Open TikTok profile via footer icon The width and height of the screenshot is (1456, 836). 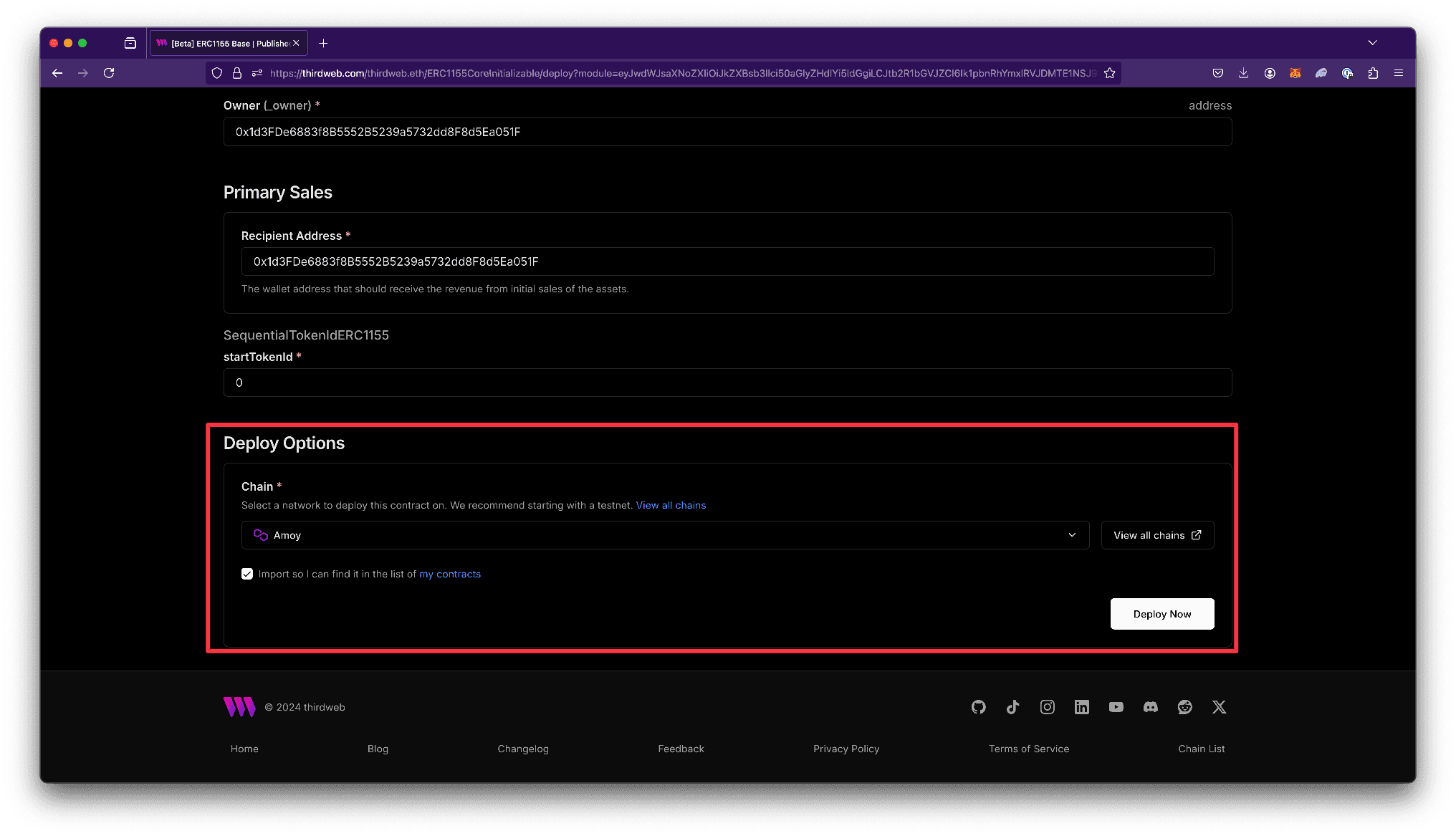(x=1013, y=707)
